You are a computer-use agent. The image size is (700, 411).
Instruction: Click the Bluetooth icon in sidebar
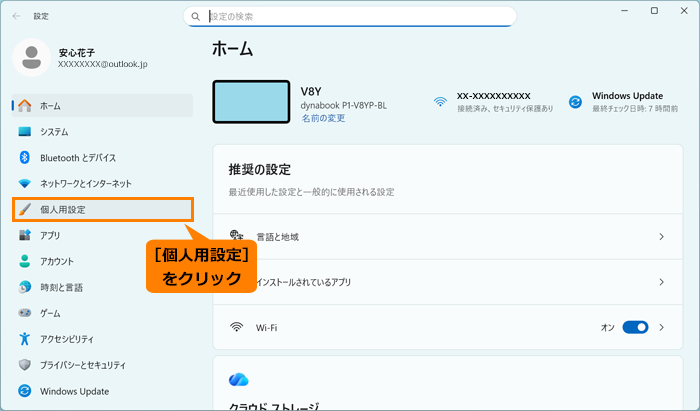coord(25,158)
